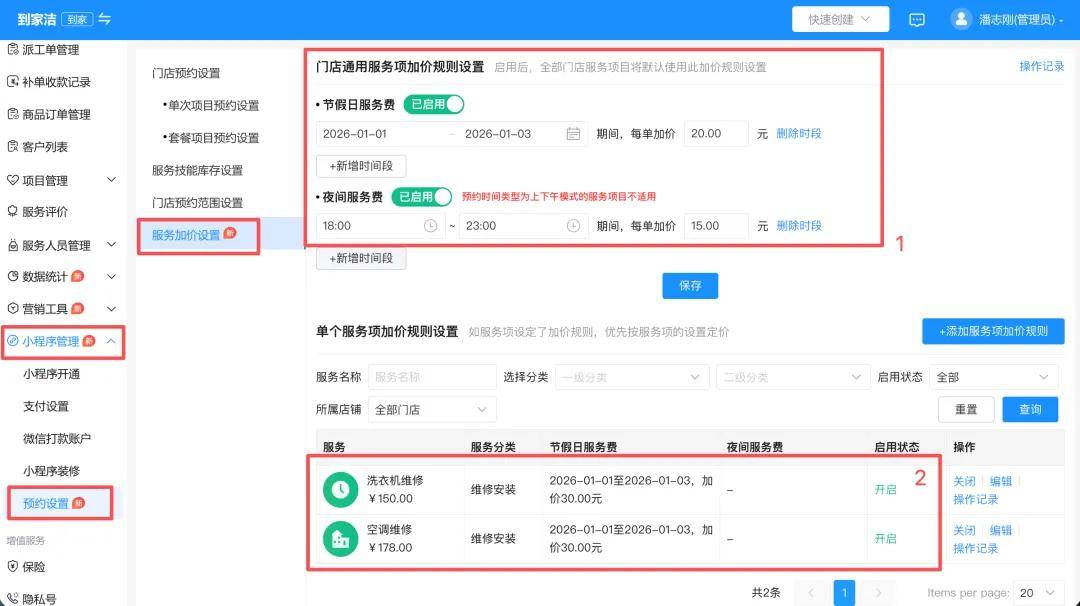Screen dimensions: 1080x606
Task: Select 所属店铺 dropdown 全部门店
Action: coord(432,409)
